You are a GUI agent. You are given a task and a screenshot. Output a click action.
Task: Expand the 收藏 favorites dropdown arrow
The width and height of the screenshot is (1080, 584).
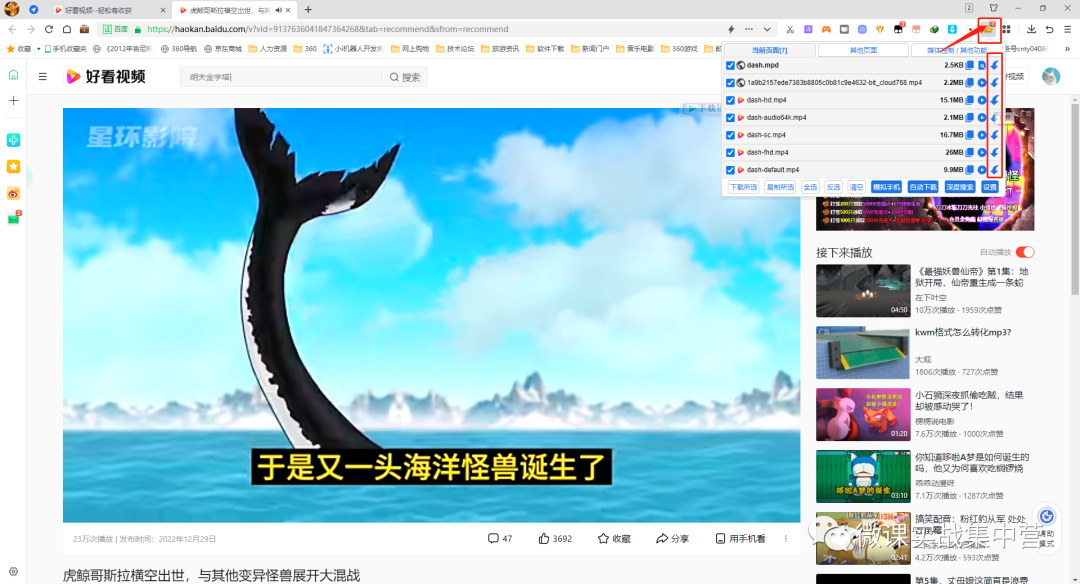click(39, 49)
